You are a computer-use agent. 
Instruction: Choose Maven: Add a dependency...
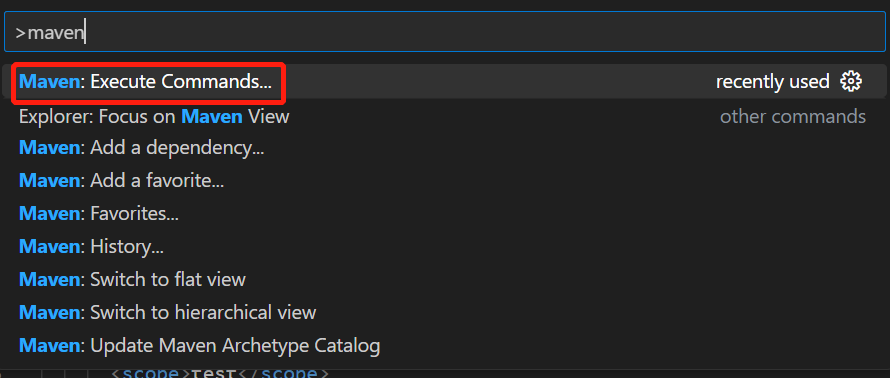point(445,148)
